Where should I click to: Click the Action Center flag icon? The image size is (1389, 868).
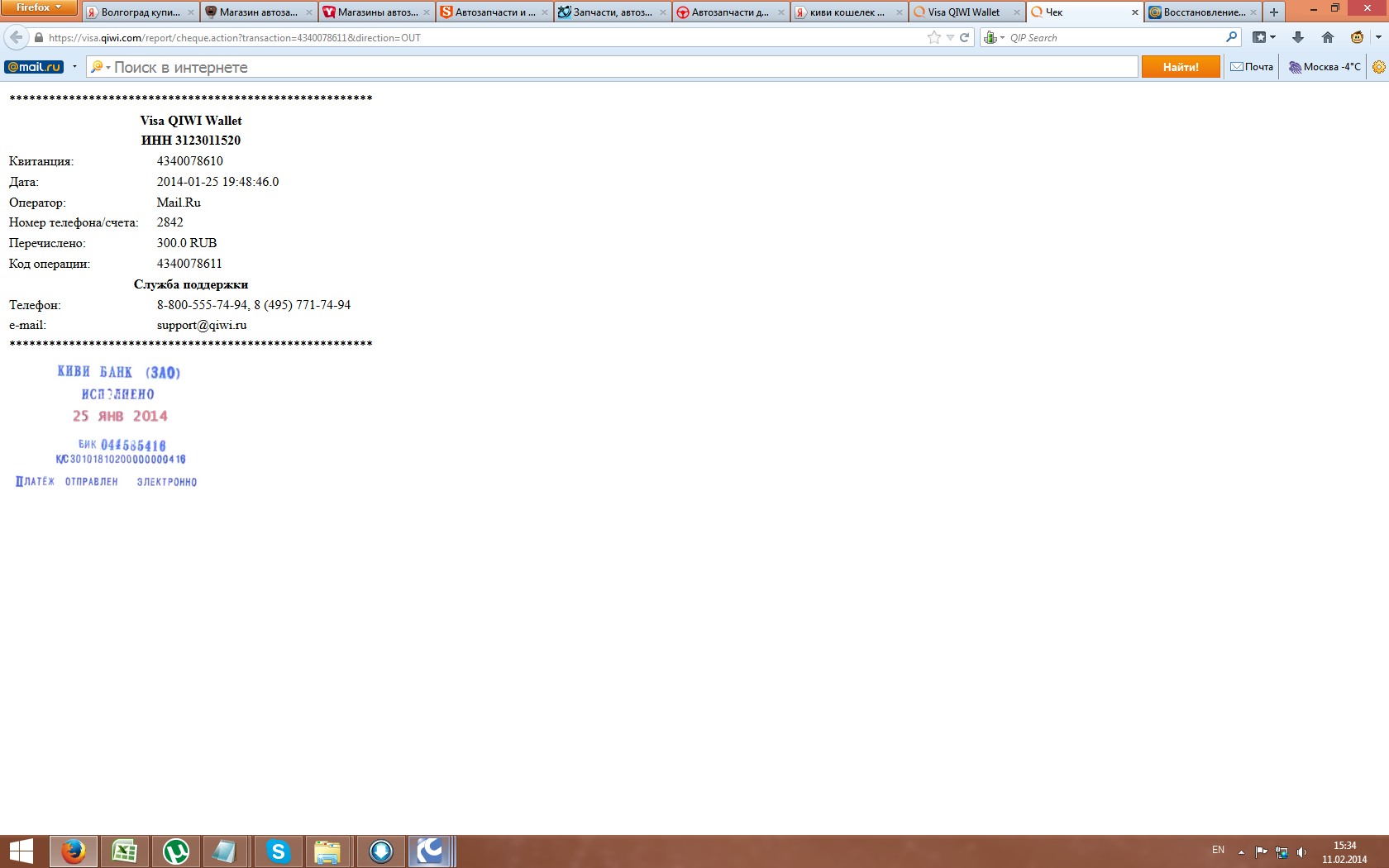(1261, 851)
